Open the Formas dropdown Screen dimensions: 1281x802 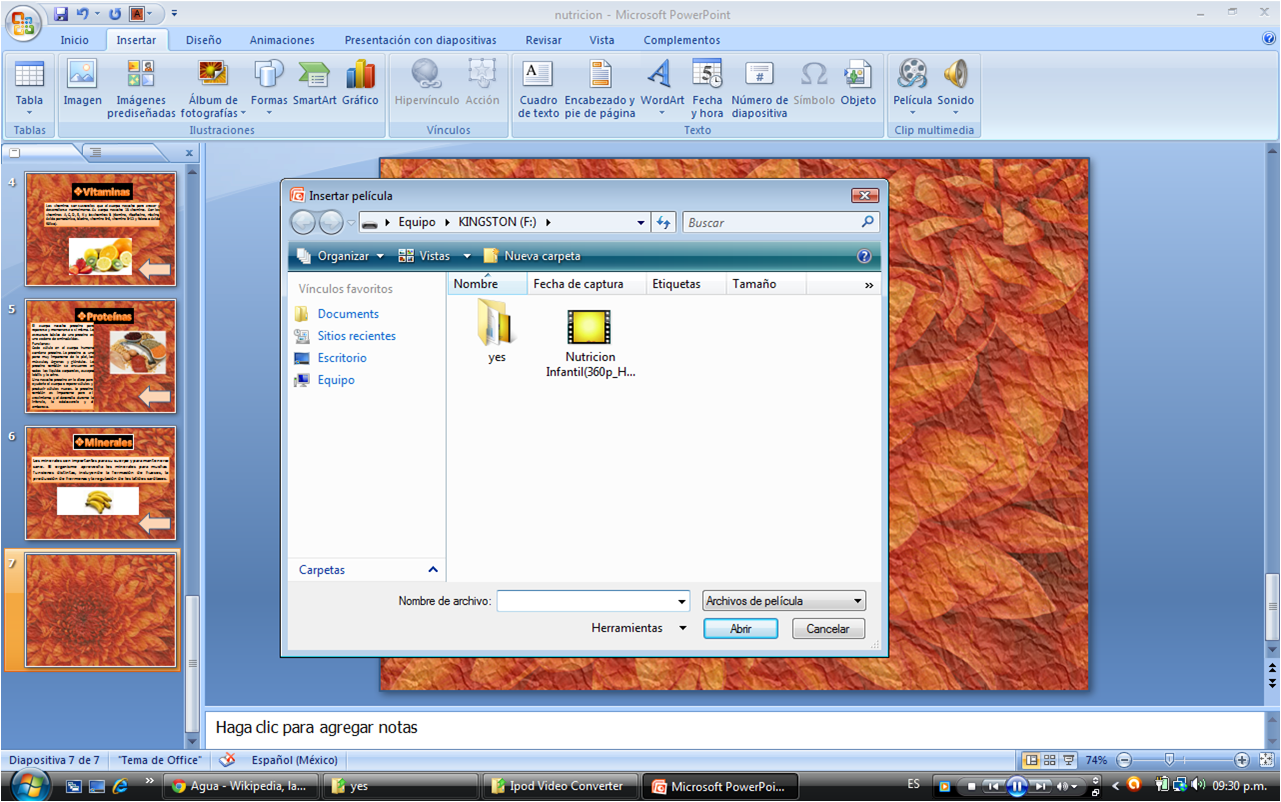click(x=269, y=113)
